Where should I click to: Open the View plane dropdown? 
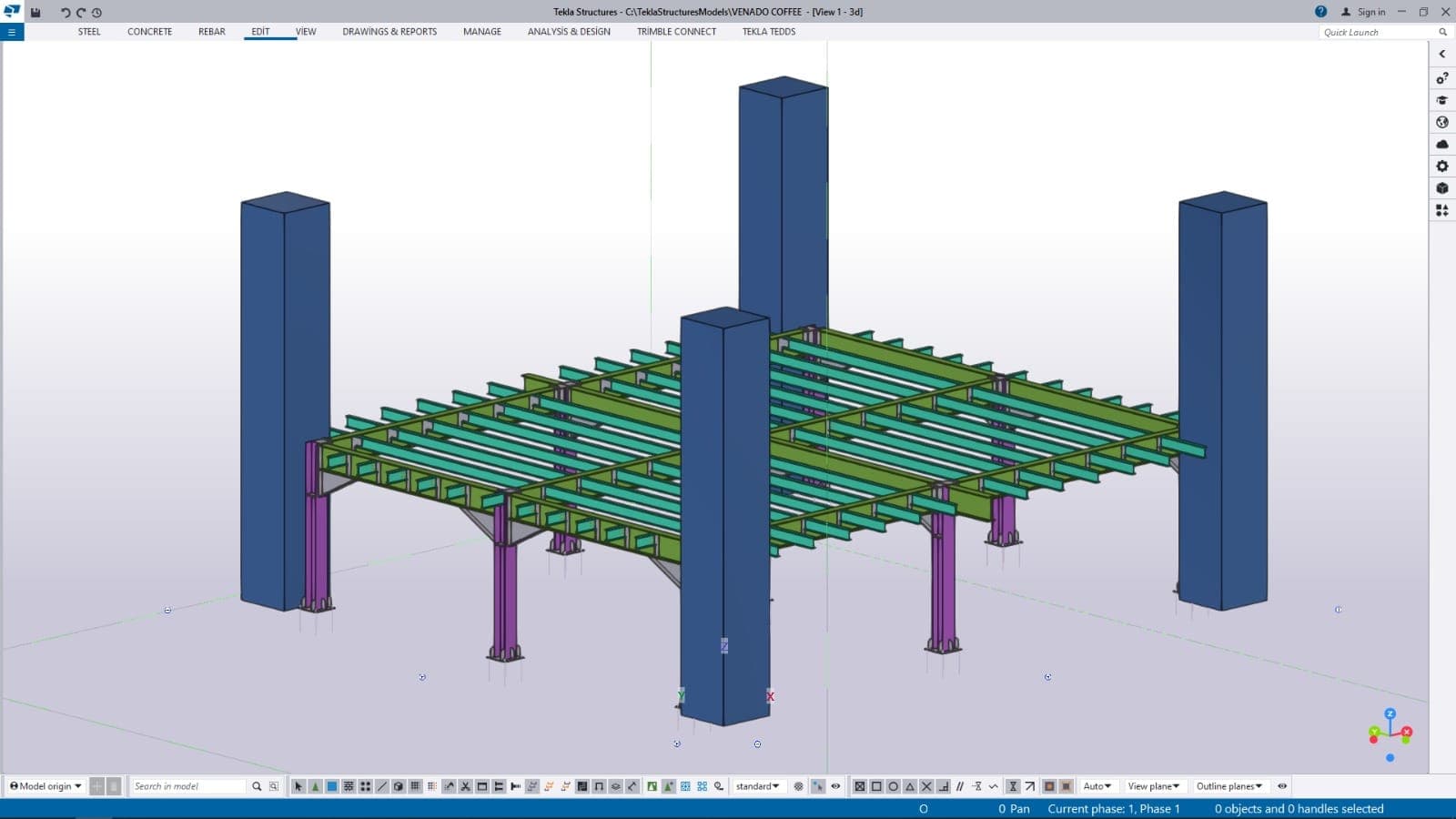(x=1153, y=786)
